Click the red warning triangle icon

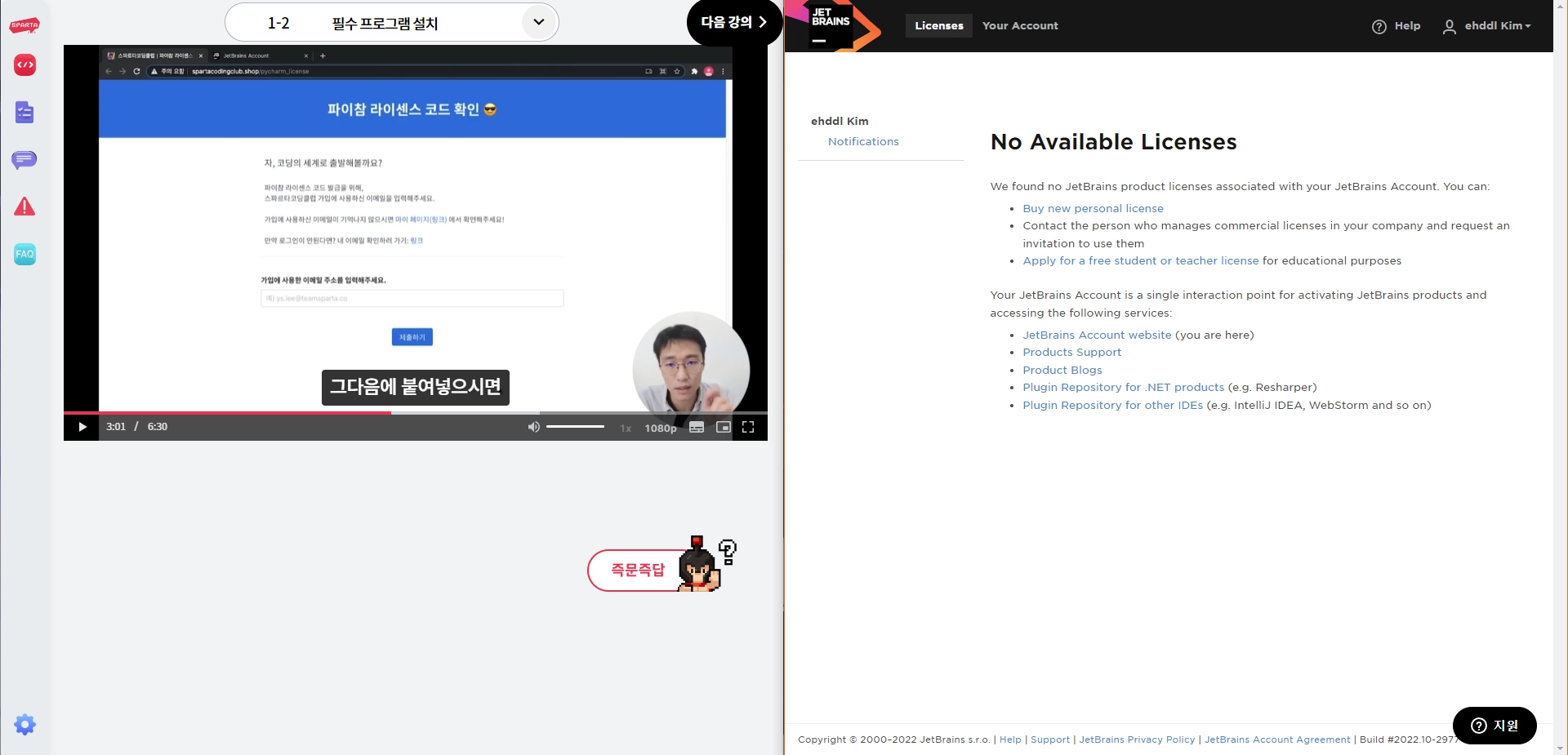(x=24, y=207)
